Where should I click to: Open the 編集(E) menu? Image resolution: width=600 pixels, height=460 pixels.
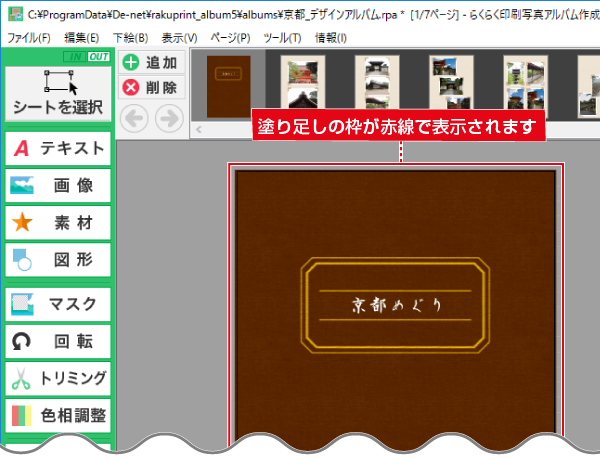click(x=82, y=38)
